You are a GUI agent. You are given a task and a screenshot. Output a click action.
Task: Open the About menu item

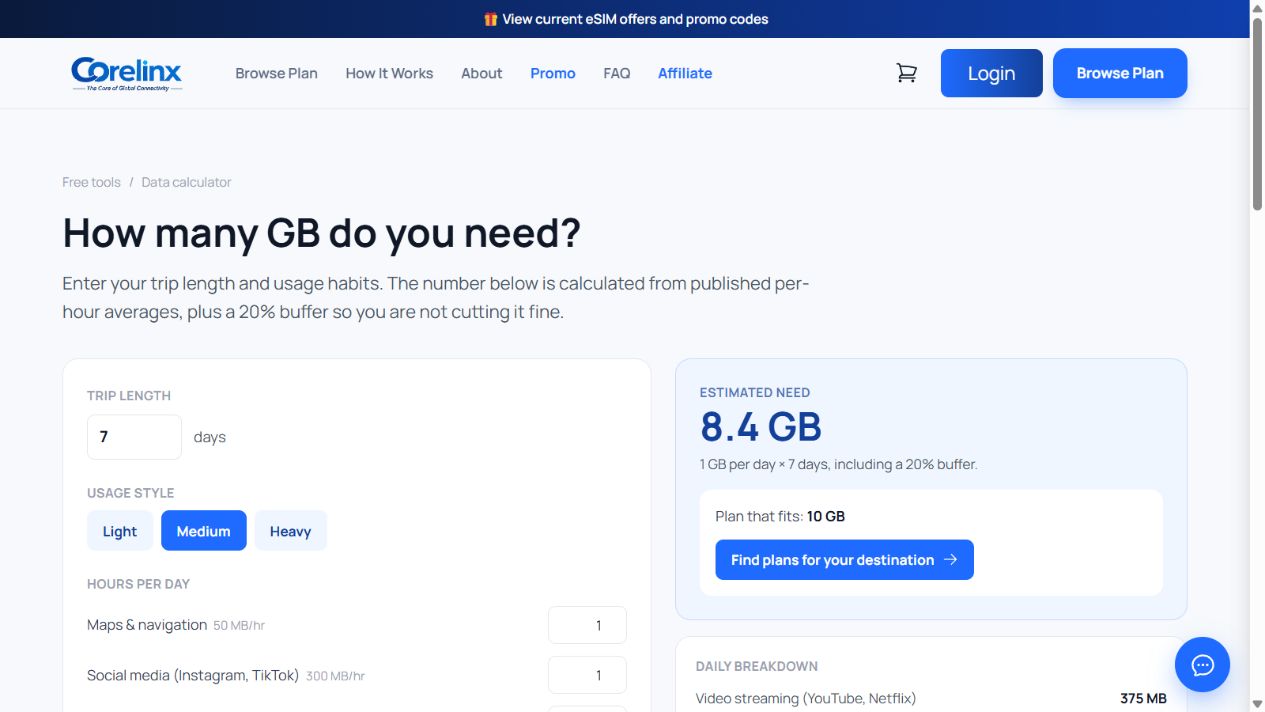pyautogui.click(x=482, y=73)
